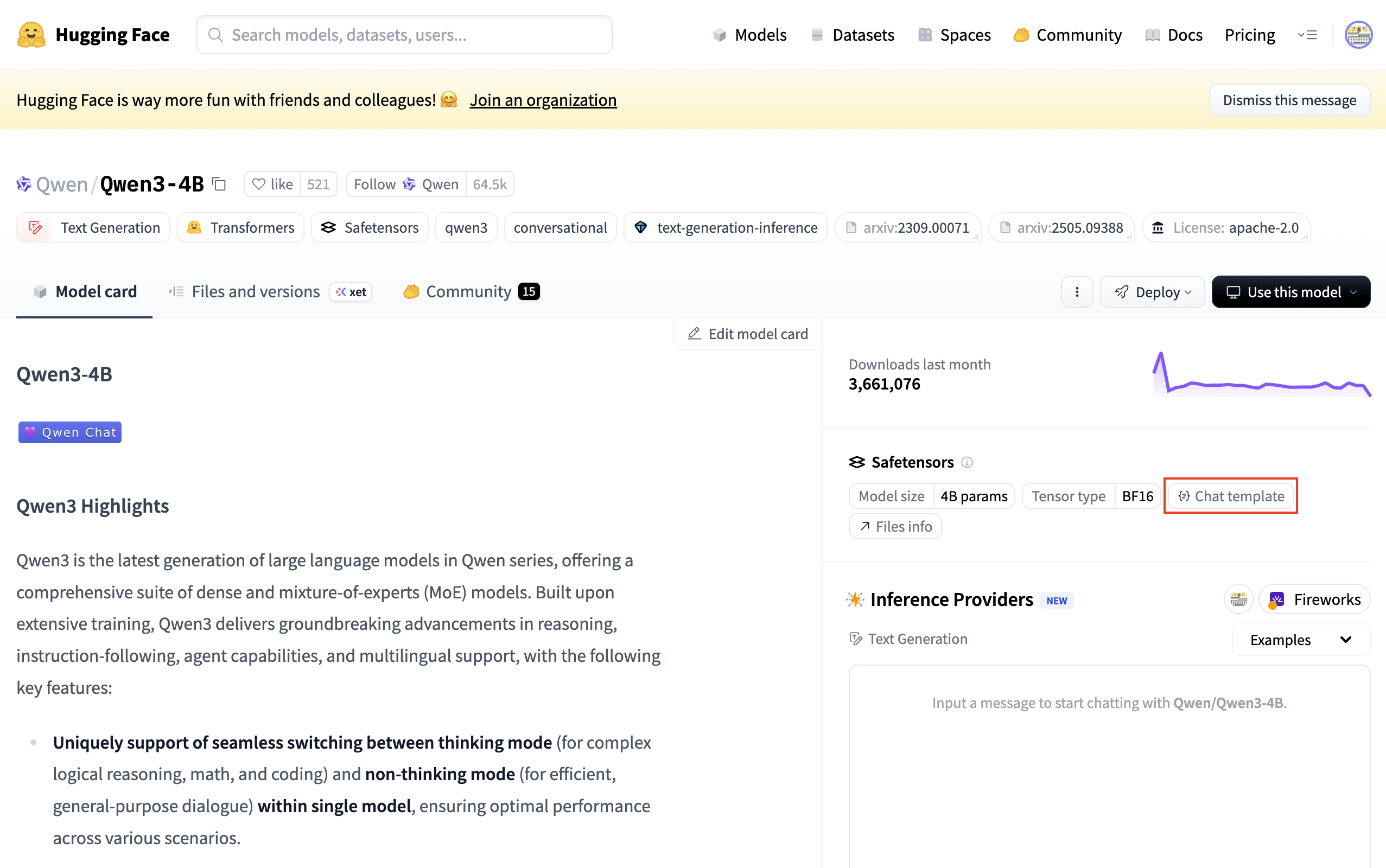Like the Qwen3-4B model
1386x868 pixels.
273,184
